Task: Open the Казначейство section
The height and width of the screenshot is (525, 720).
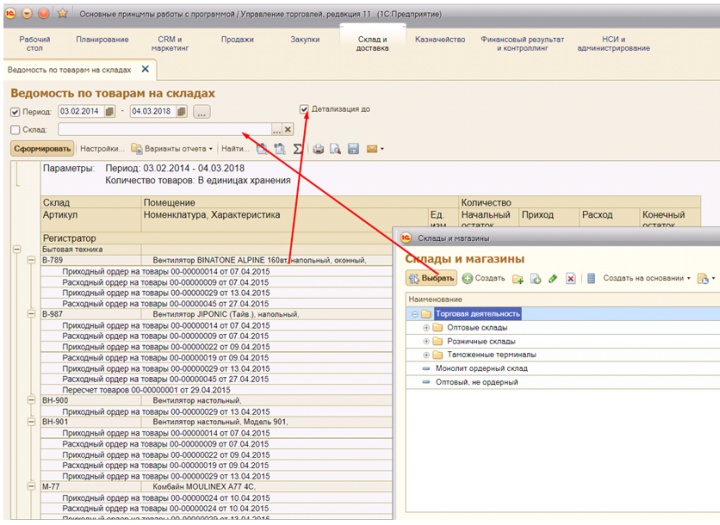Action: 440,40
